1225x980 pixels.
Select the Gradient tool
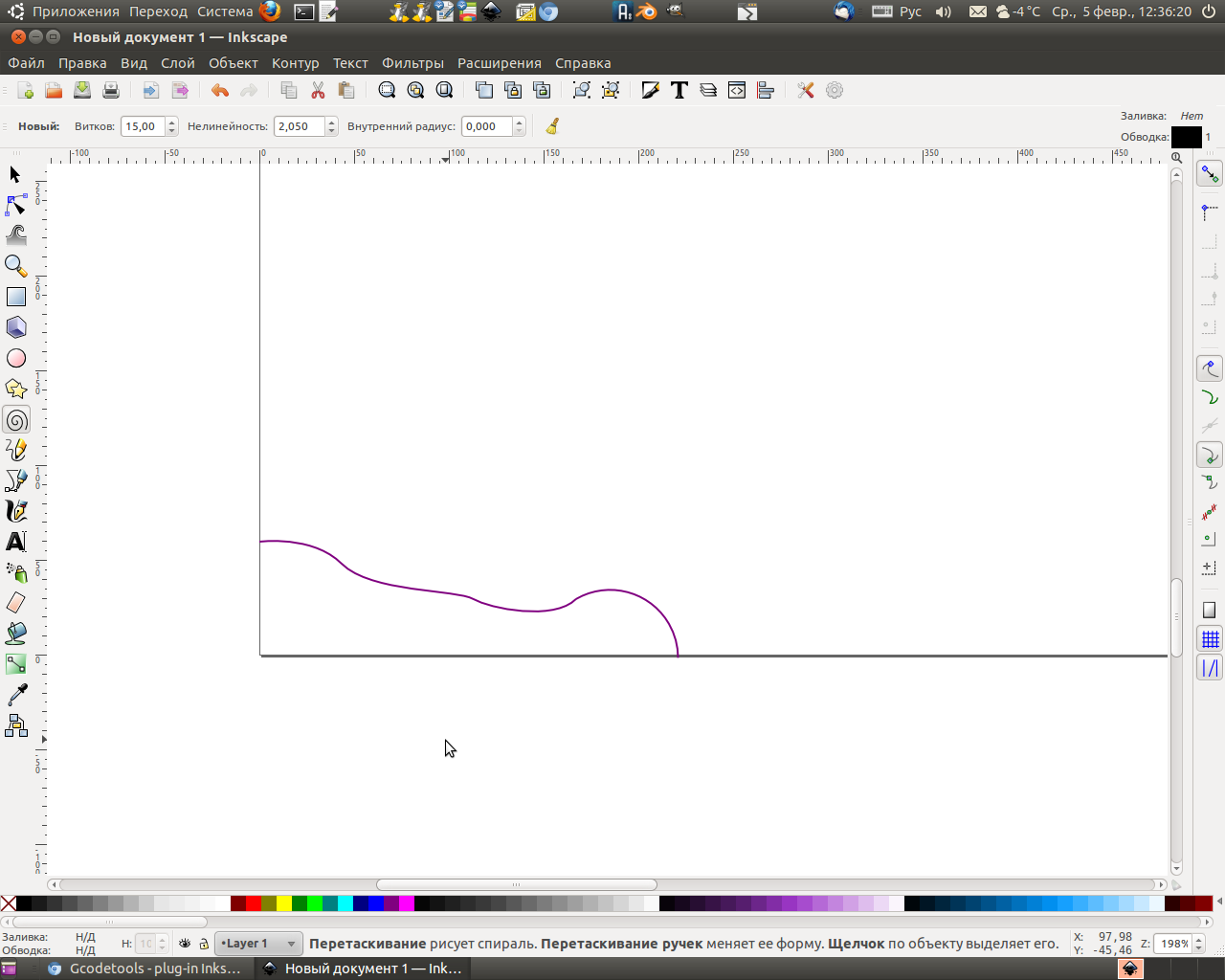tap(15, 664)
